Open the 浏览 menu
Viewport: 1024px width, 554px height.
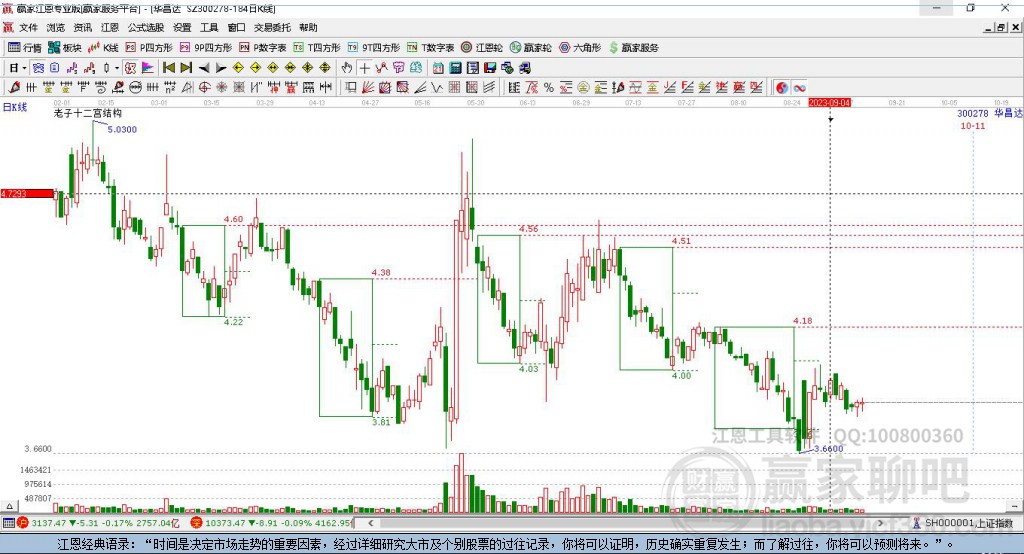coord(56,27)
